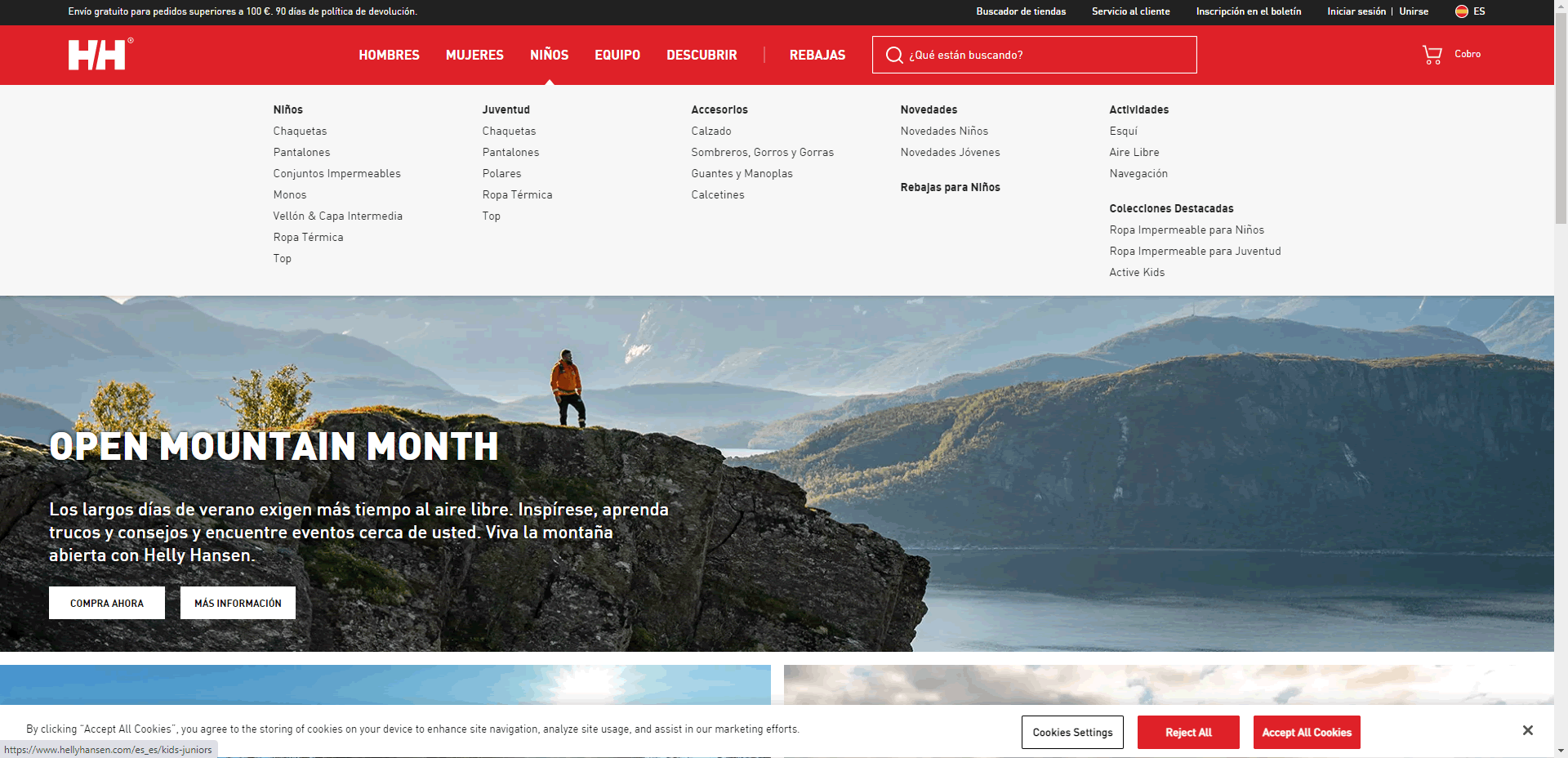
Task: Select Conjuntos Impermeables under Niños
Action: (x=336, y=173)
